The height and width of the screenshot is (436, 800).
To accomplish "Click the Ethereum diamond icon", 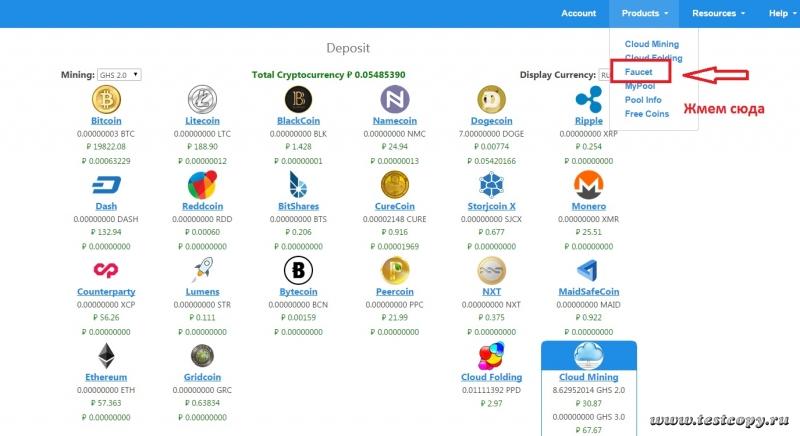I will [x=106, y=355].
